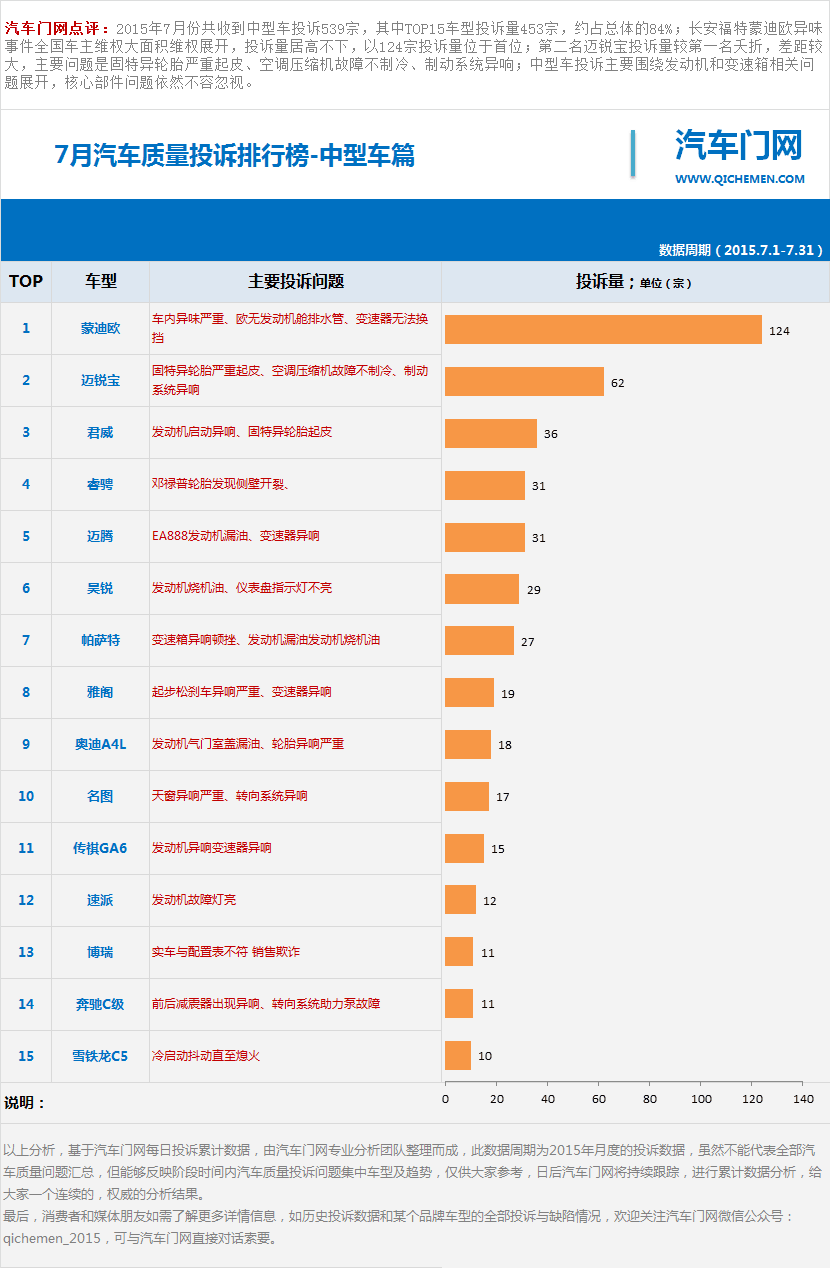Screen dimensions: 830x1268
Task: Select the 蒙迪欧 model name
Action: point(100,328)
